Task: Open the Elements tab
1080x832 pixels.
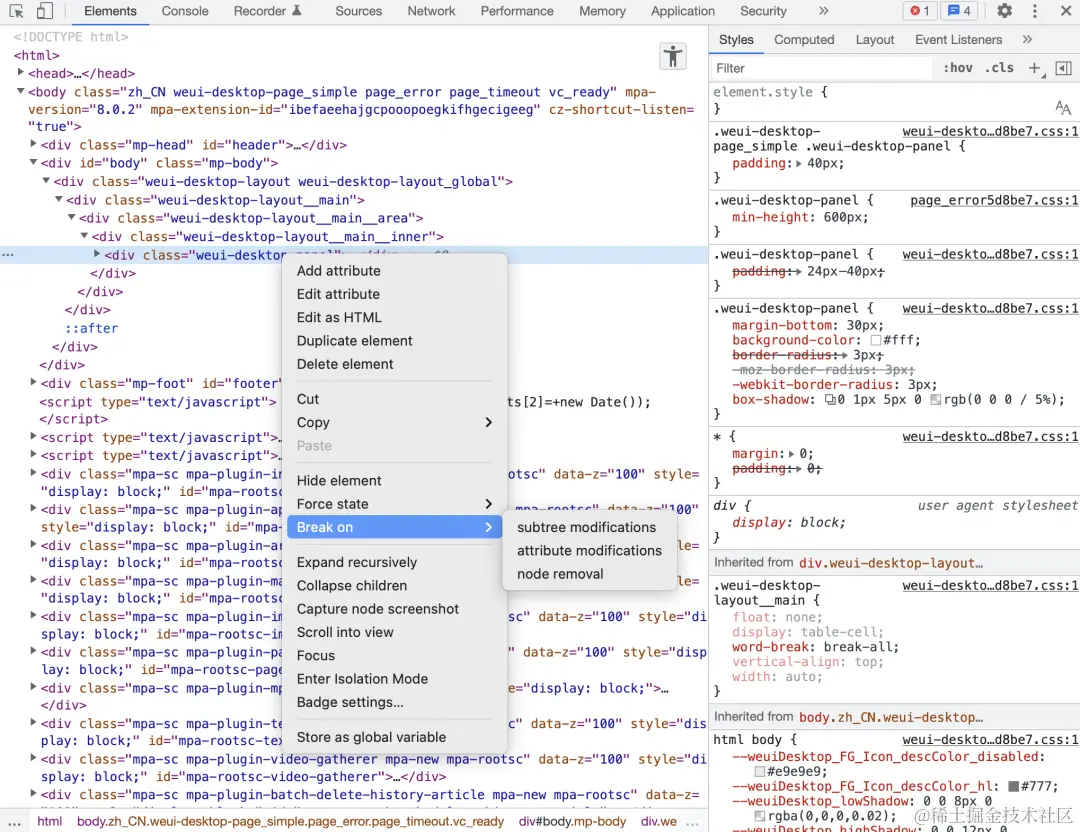Action: point(110,11)
